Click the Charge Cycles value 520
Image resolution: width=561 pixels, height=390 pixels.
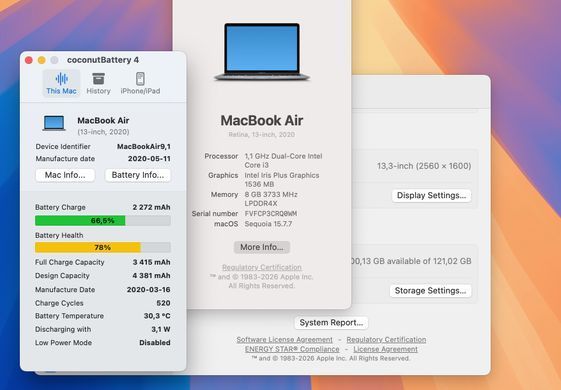(163, 303)
